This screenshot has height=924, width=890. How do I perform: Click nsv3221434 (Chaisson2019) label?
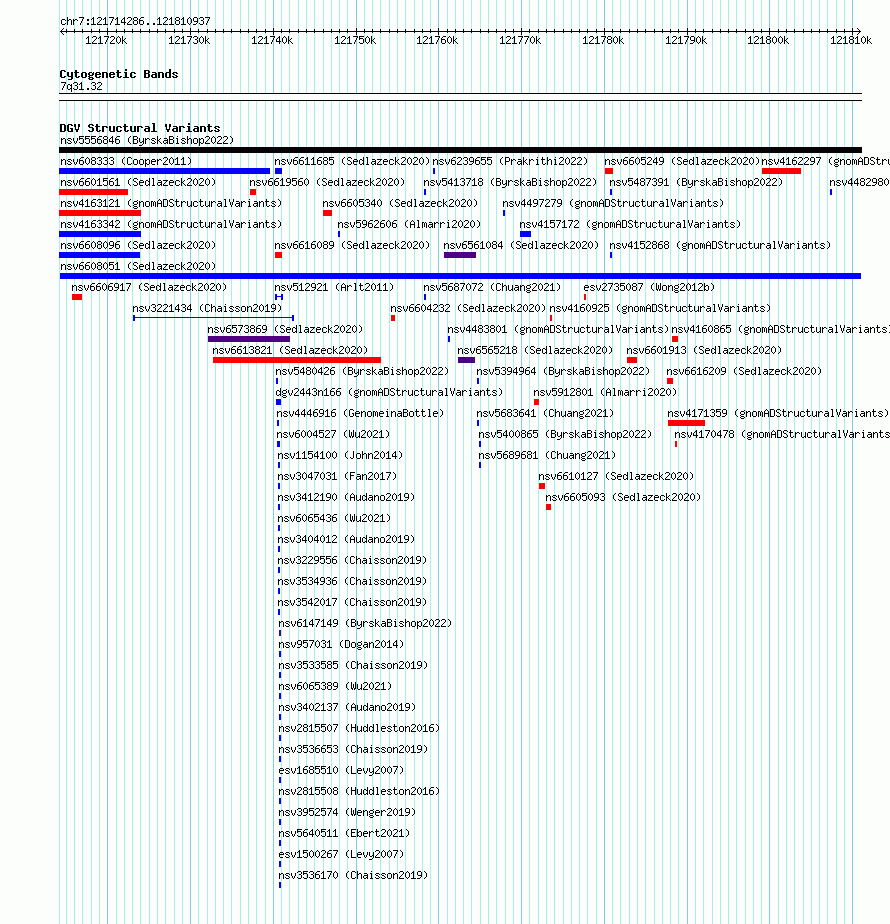(x=207, y=308)
